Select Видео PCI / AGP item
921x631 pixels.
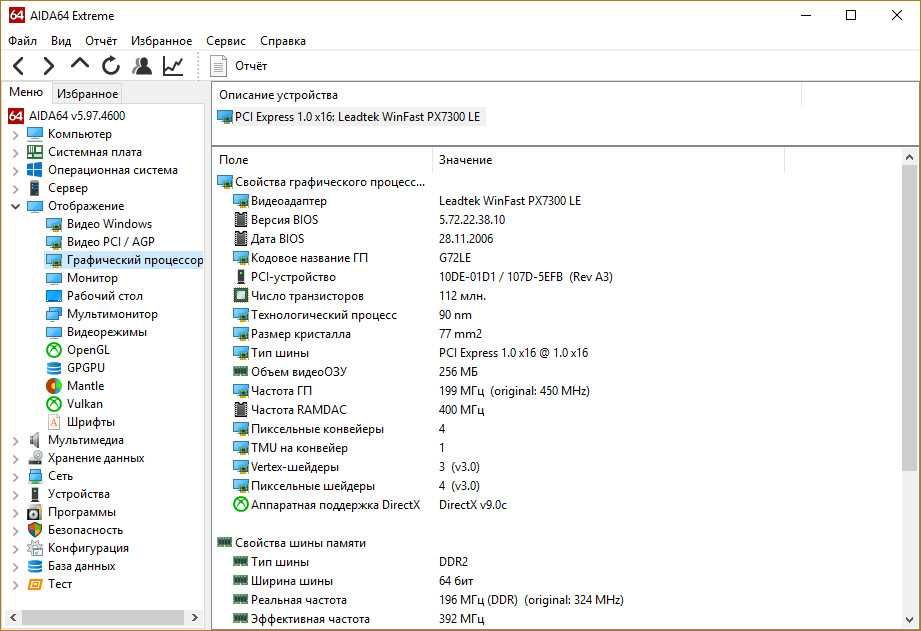point(110,241)
